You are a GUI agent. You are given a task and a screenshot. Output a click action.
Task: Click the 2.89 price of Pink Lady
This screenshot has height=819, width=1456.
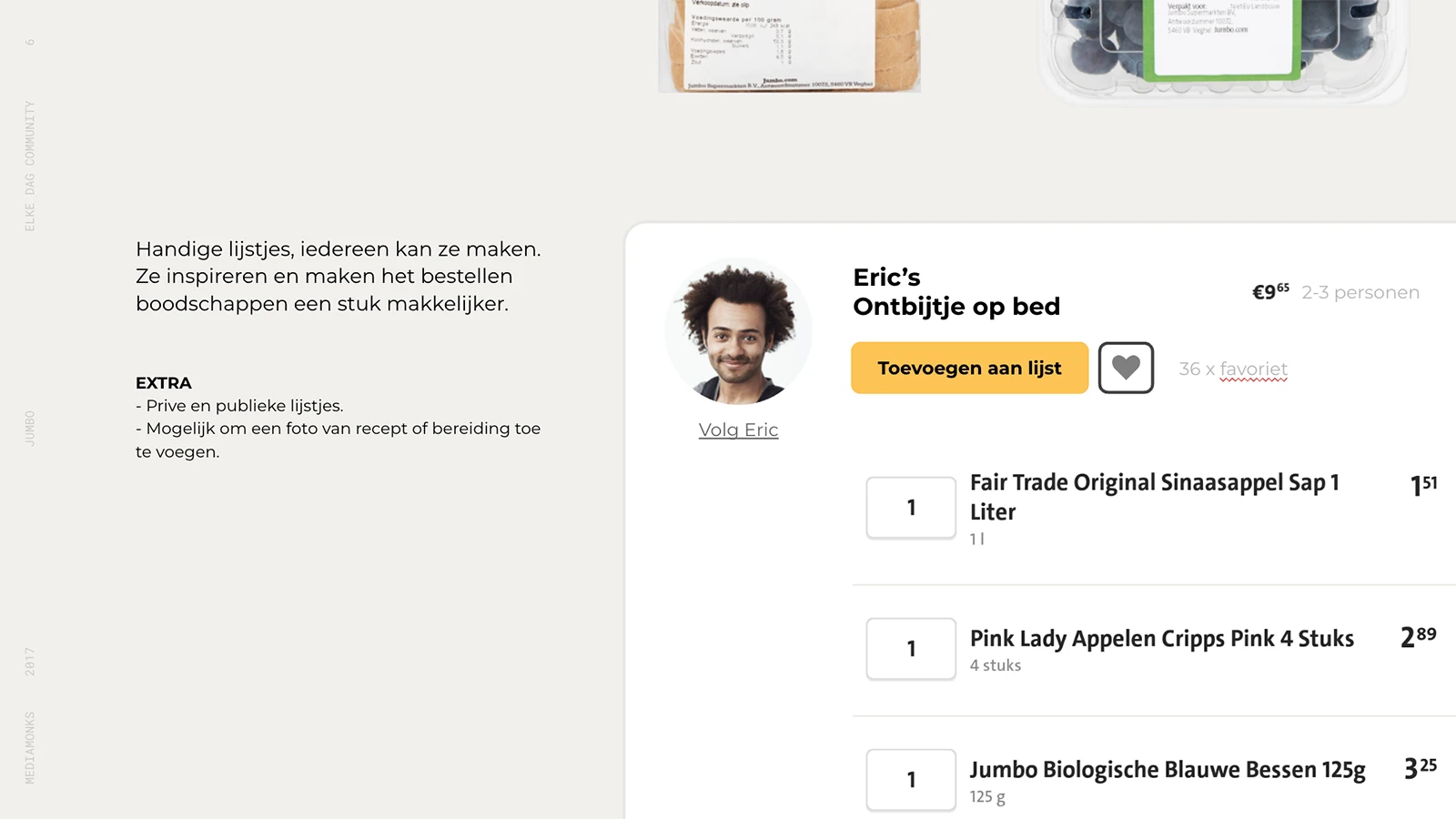(1419, 636)
